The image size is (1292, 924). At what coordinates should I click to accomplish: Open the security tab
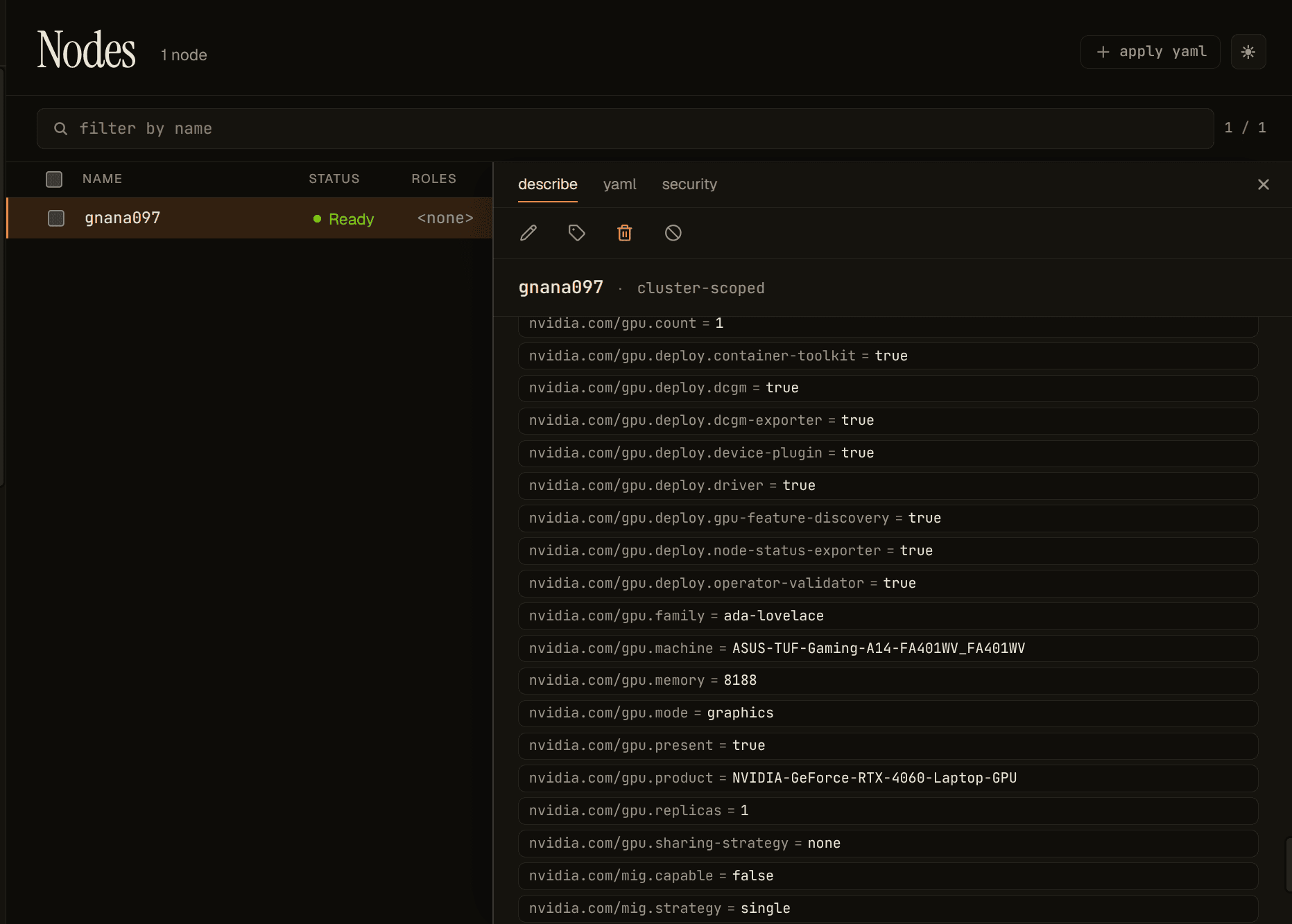click(x=689, y=184)
